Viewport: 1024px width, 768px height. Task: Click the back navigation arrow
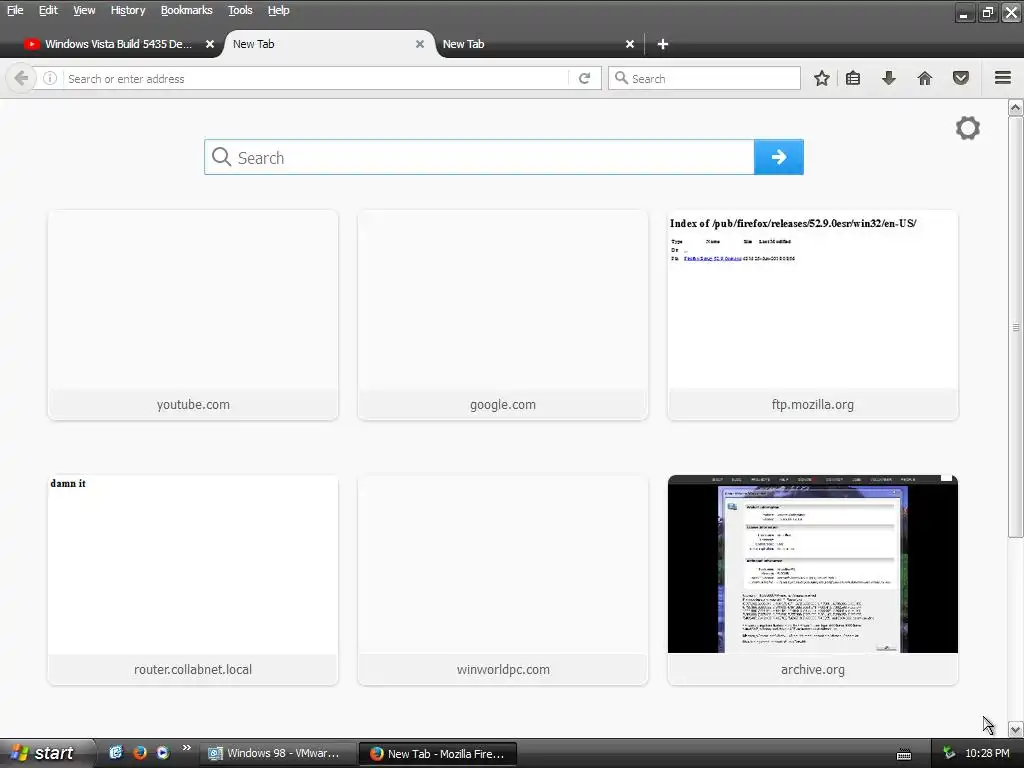(x=21, y=78)
